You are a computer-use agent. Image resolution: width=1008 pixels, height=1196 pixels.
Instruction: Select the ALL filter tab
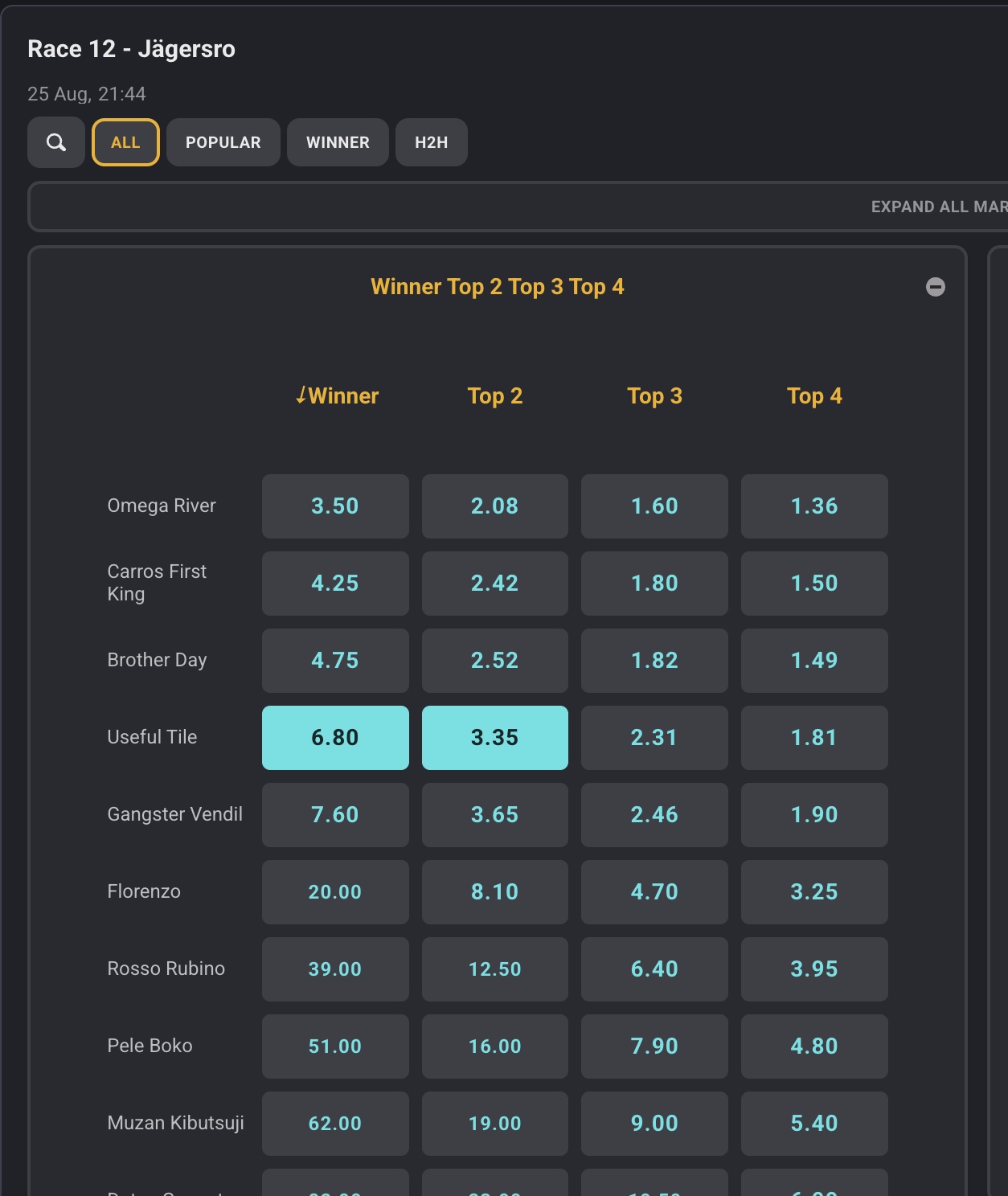(x=125, y=142)
